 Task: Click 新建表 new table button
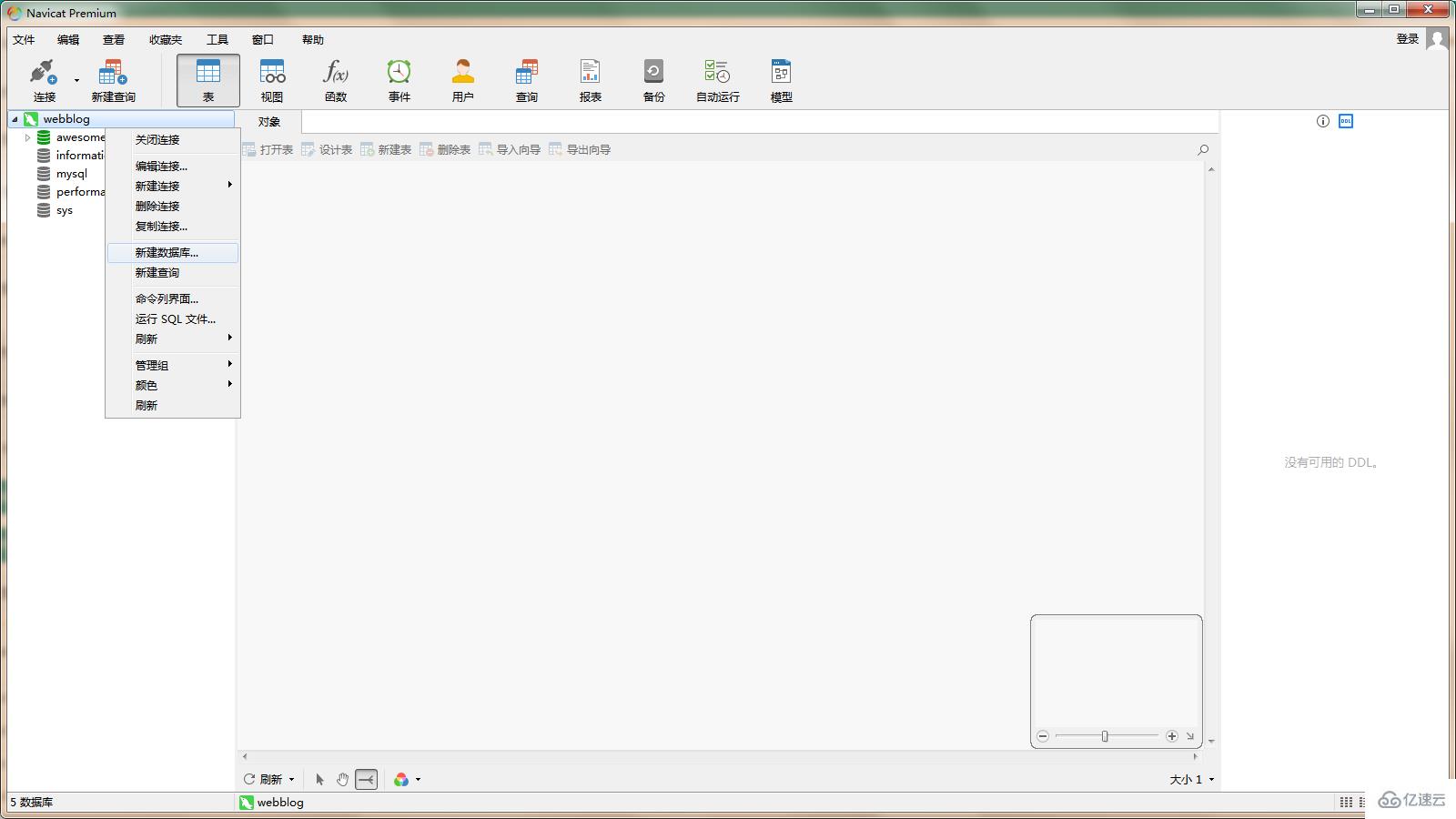coord(386,150)
